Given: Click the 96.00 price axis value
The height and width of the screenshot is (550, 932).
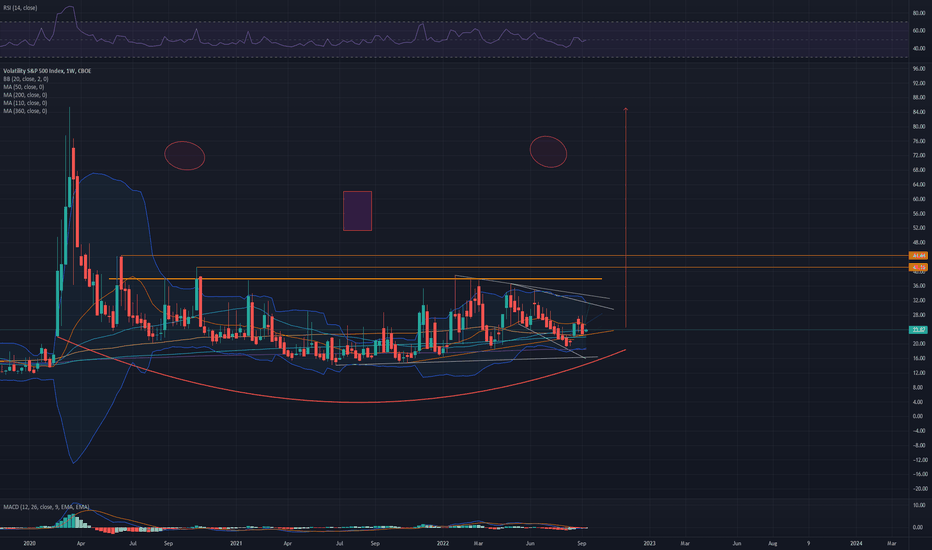Looking at the screenshot, I should click(918, 69).
